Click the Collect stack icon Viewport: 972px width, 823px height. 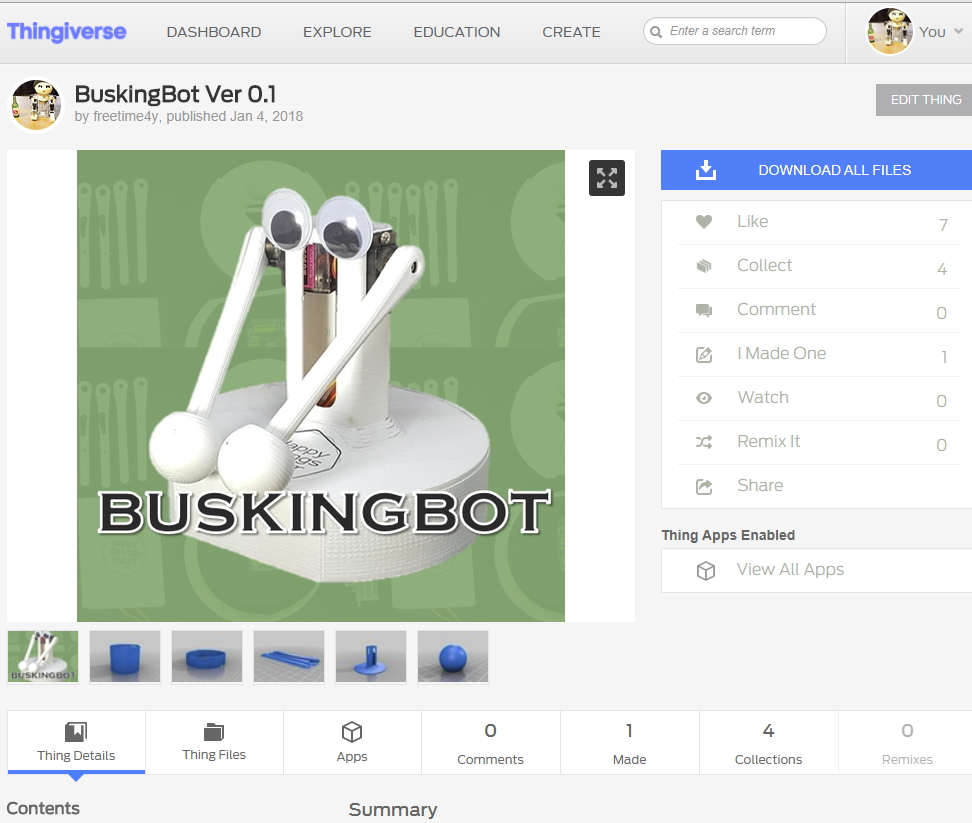704,266
